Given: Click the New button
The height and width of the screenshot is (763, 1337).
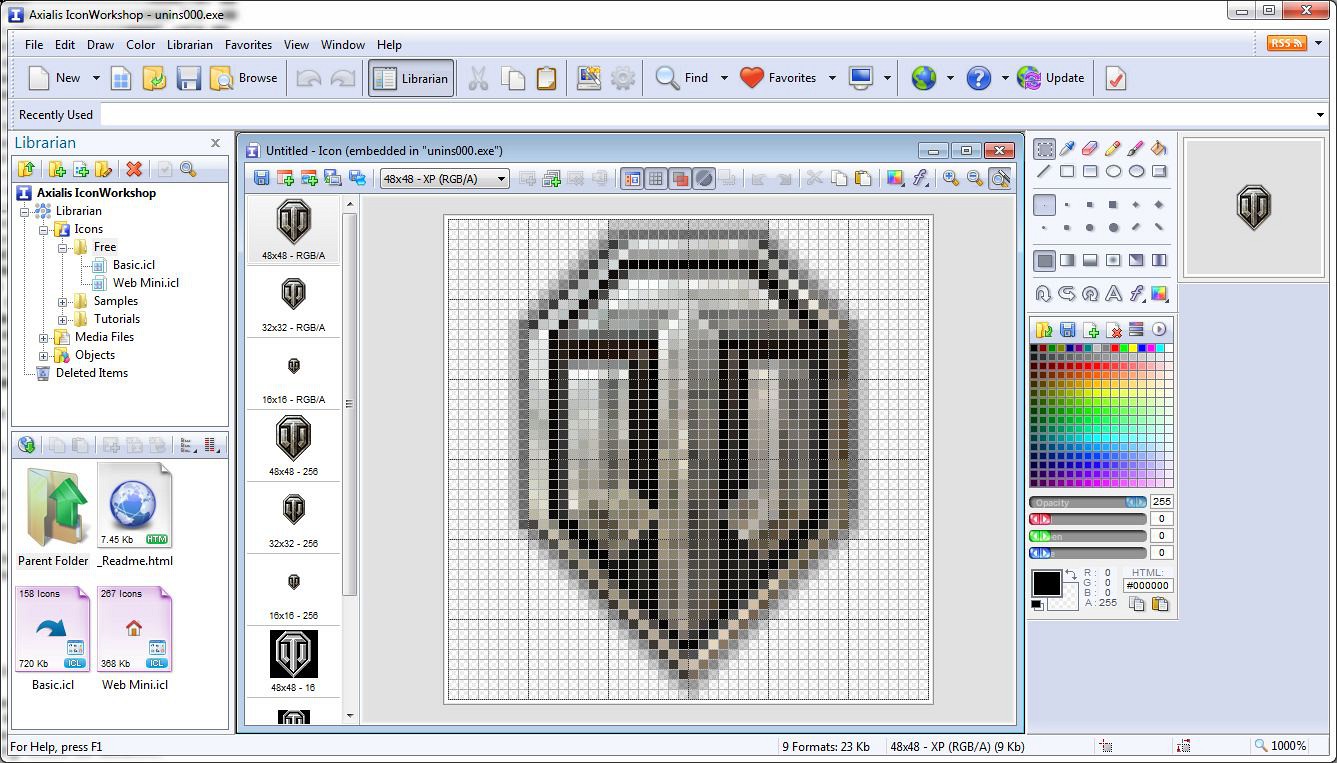Looking at the screenshot, I should click(x=55, y=78).
